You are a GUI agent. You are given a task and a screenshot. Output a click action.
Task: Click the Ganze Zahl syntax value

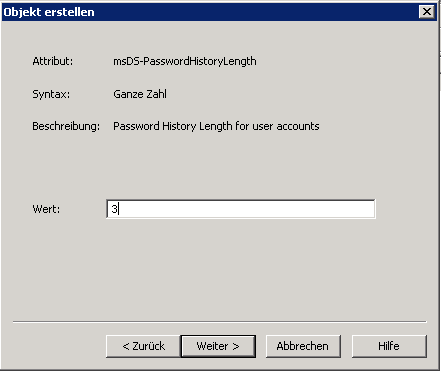(140, 94)
